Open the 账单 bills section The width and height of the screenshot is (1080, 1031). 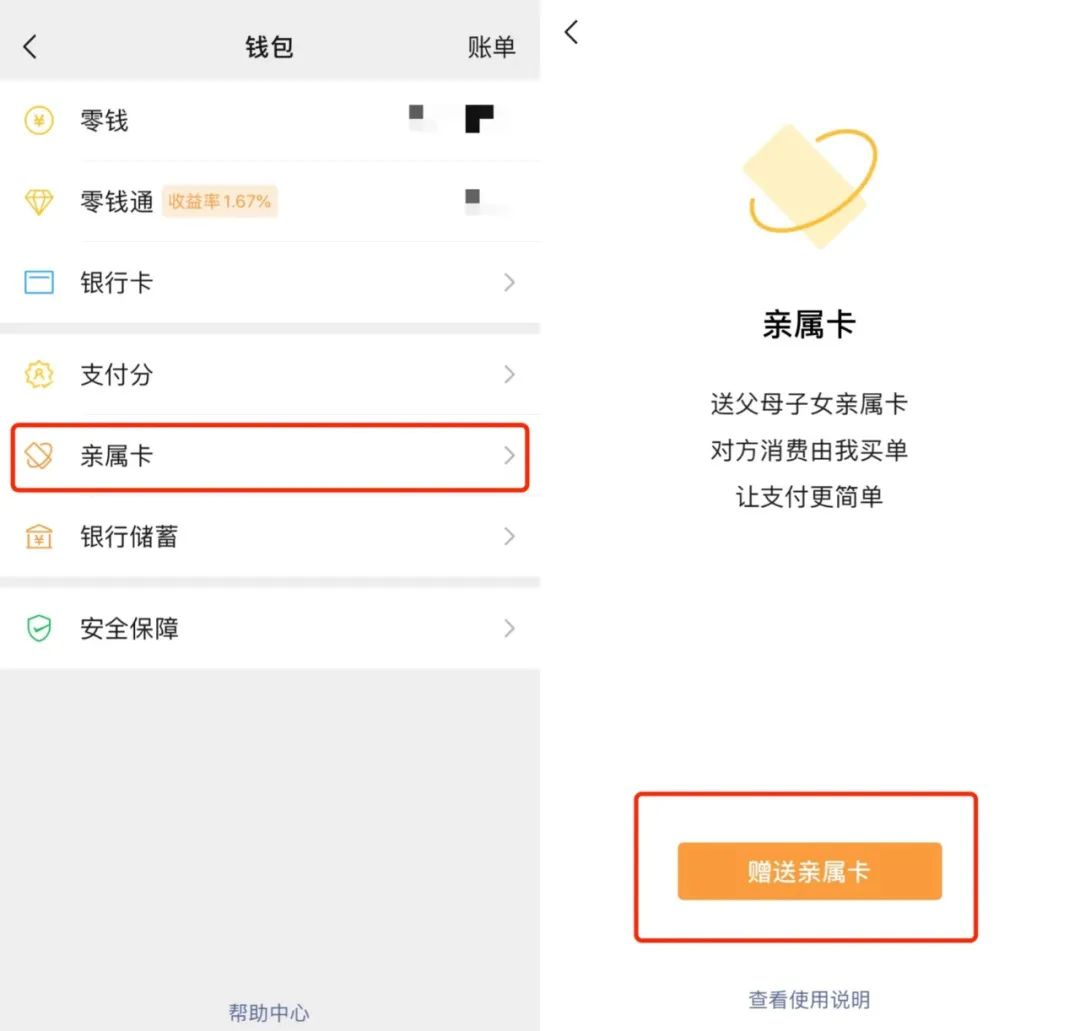point(491,46)
